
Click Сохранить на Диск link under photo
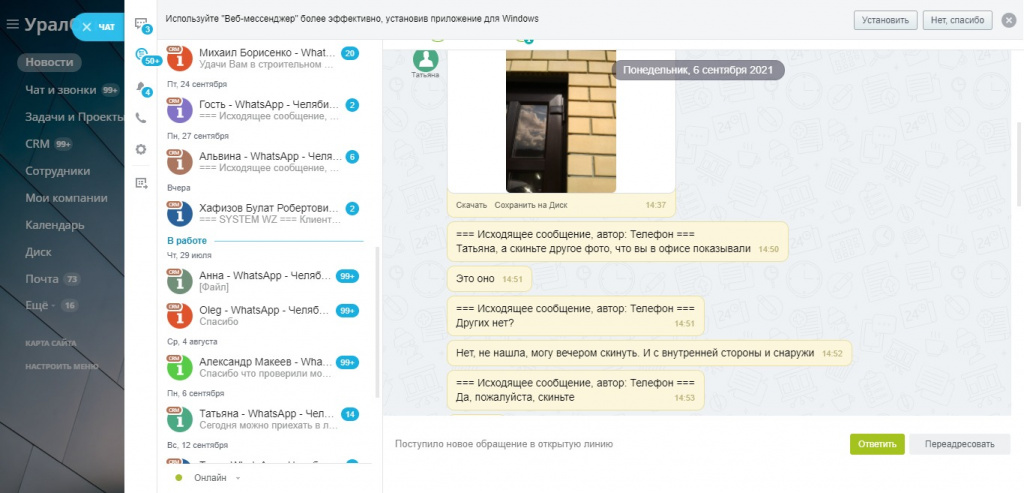[531, 205]
